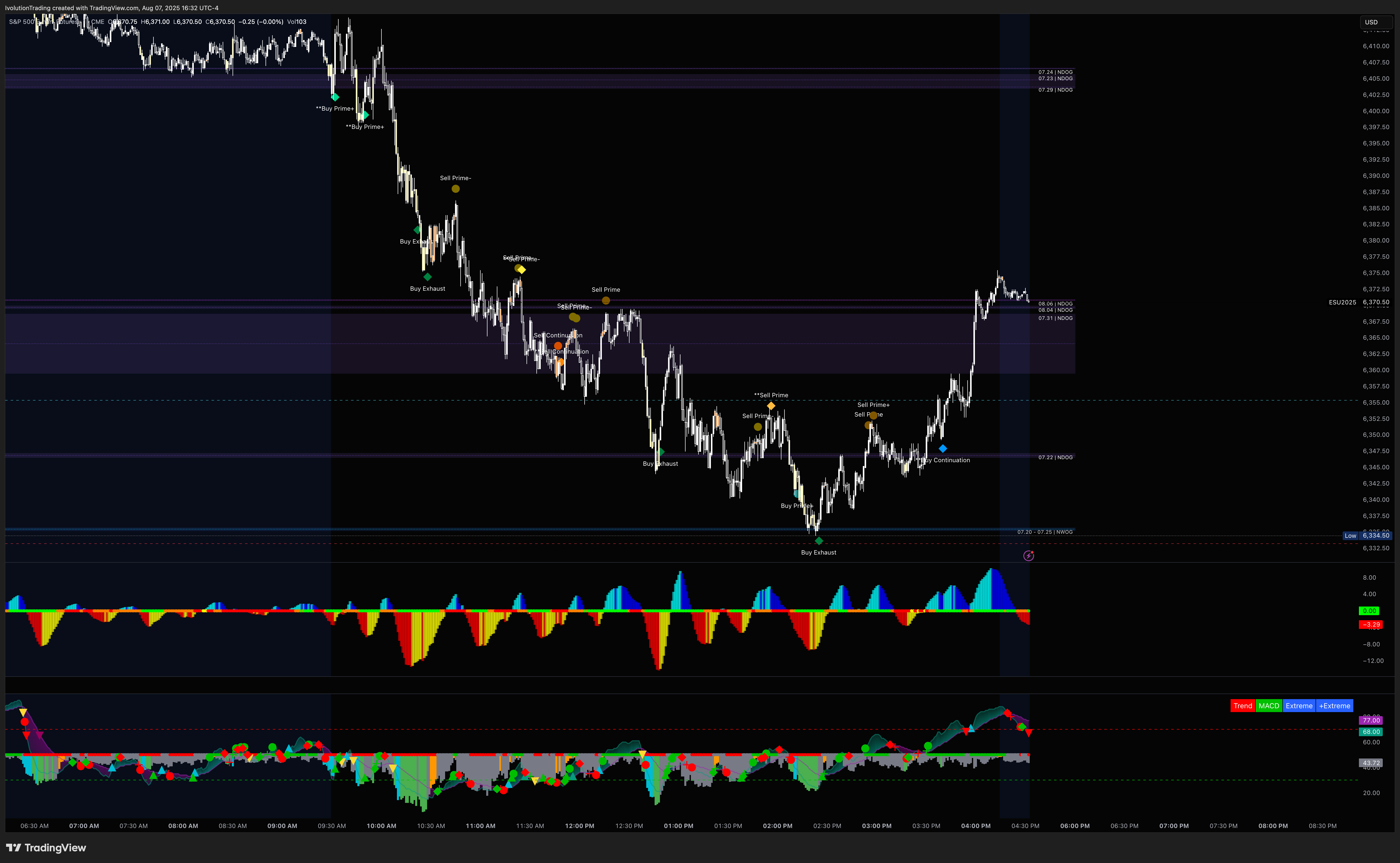Click the blue Buy Continuation diamond marker
Viewport: 1400px width, 863px height.
[x=942, y=448]
